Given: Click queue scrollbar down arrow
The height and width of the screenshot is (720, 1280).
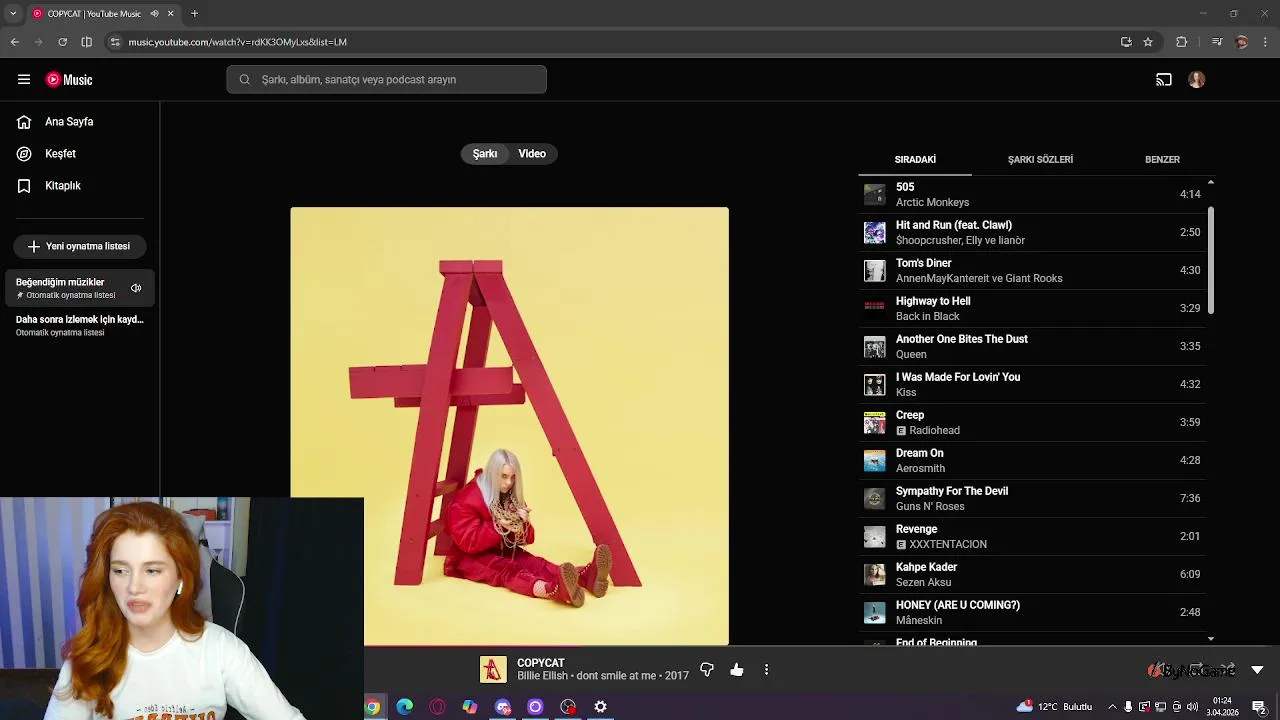Looking at the screenshot, I should [x=1211, y=639].
